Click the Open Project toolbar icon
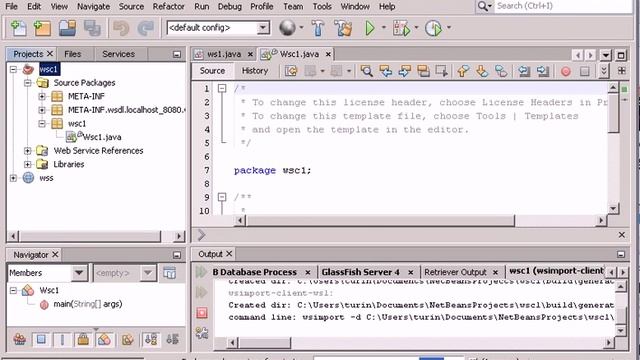640x360 pixels. pos(67,28)
